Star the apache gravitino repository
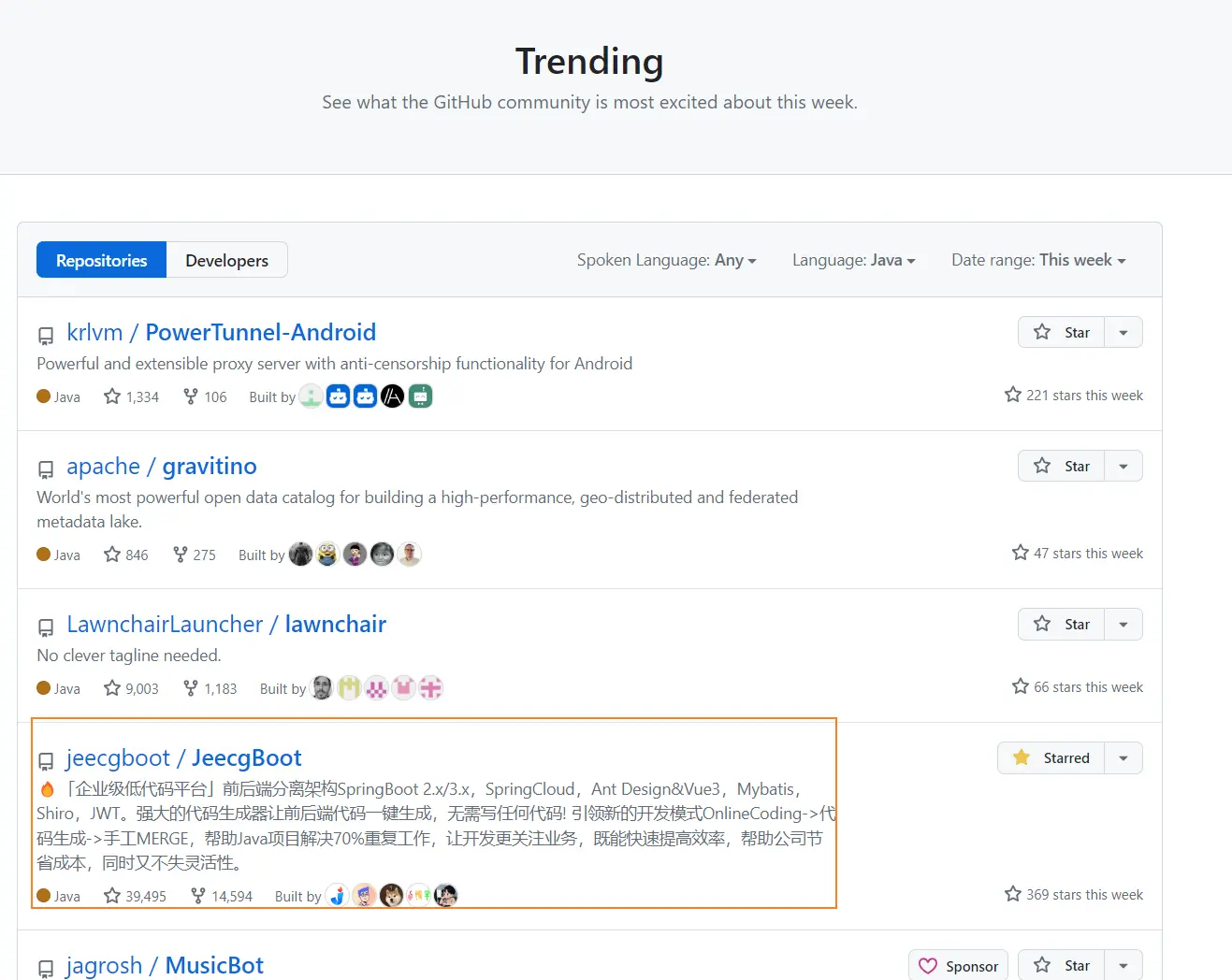The height and width of the screenshot is (980, 1232). (x=1062, y=466)
